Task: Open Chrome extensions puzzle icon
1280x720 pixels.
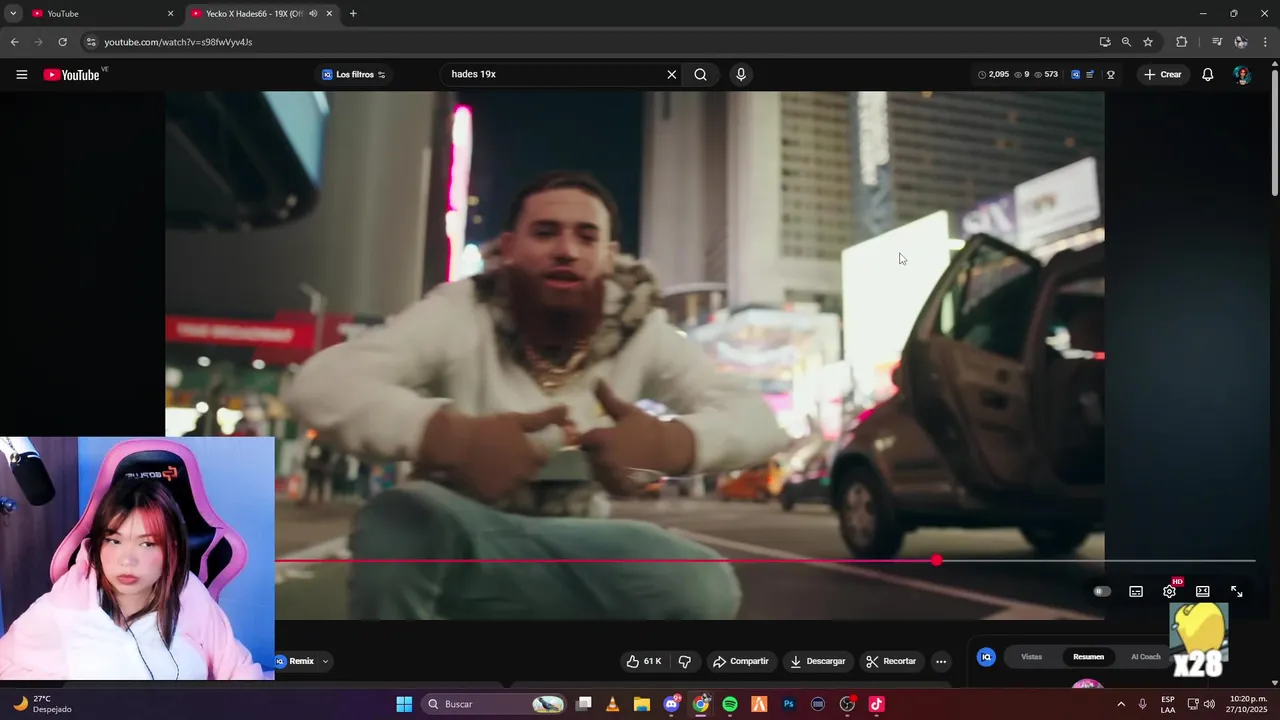Action: click(1181, 42)
